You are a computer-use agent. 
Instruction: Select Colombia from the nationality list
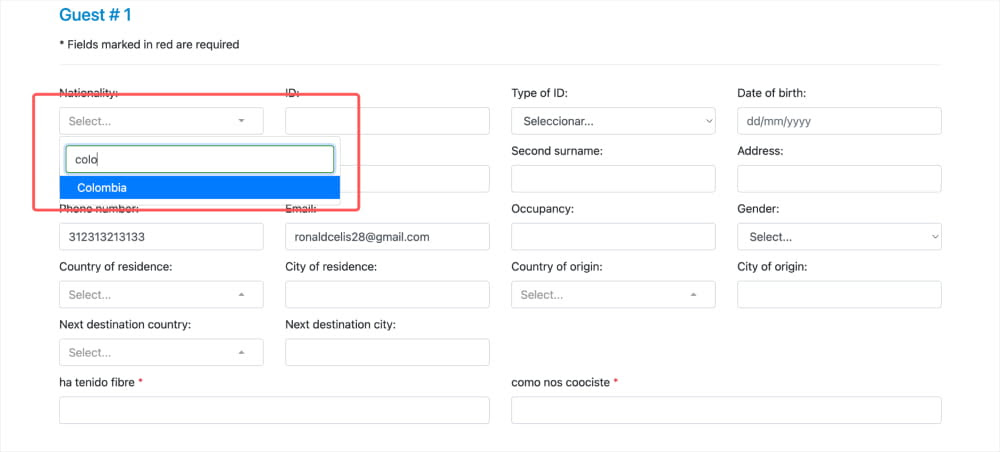[x=200, y=188]
